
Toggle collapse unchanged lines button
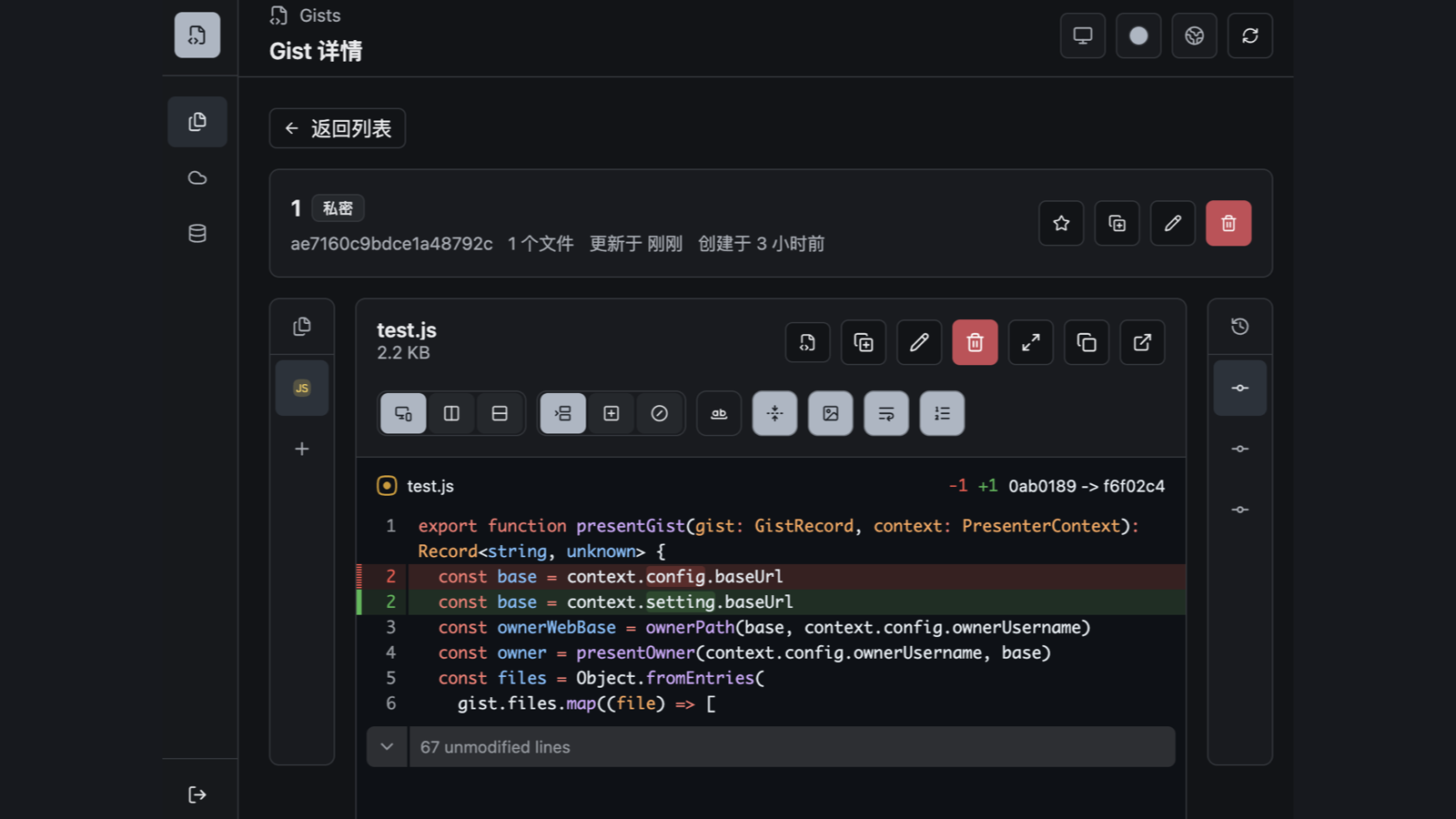tap(775, 413)
